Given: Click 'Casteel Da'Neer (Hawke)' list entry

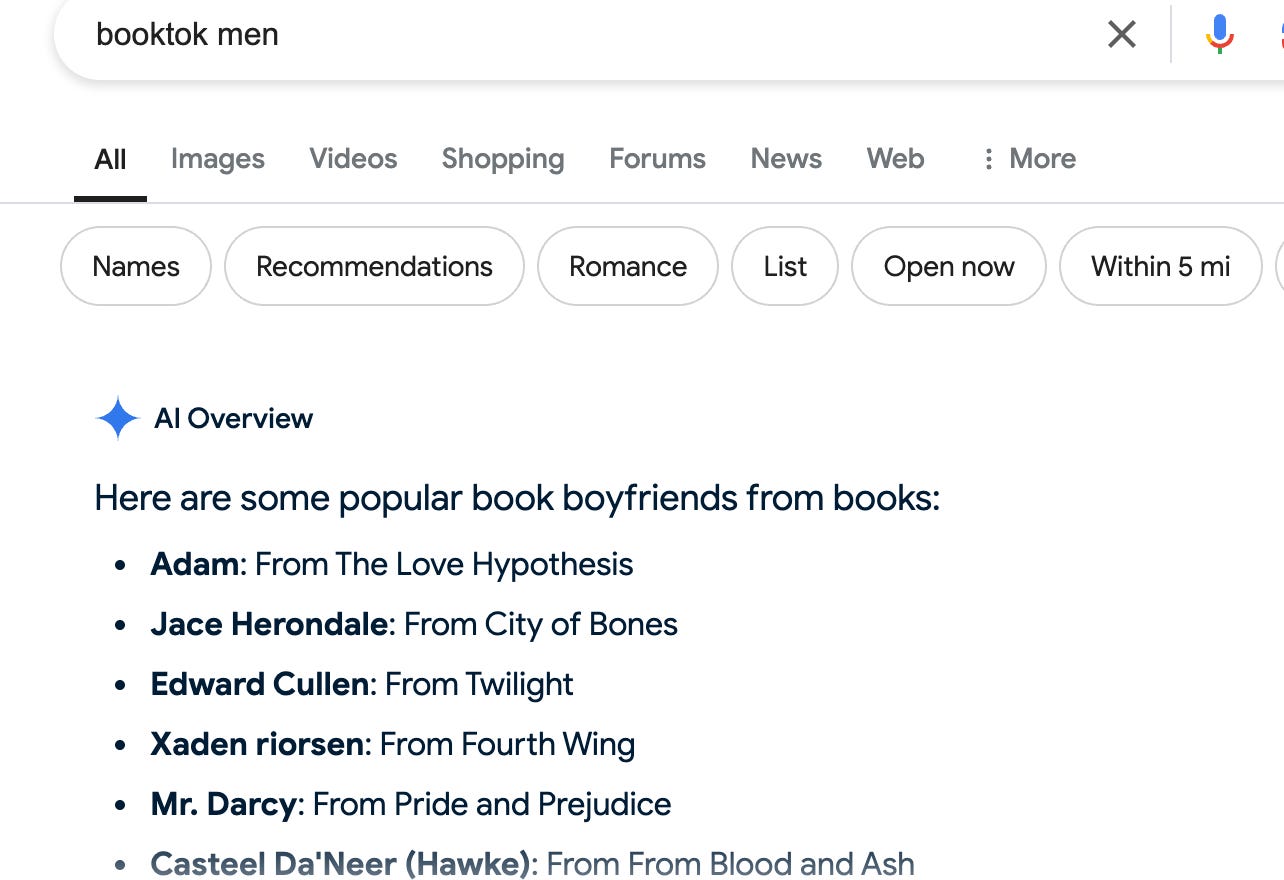Looking at the screenshot, I should [340, 864].
